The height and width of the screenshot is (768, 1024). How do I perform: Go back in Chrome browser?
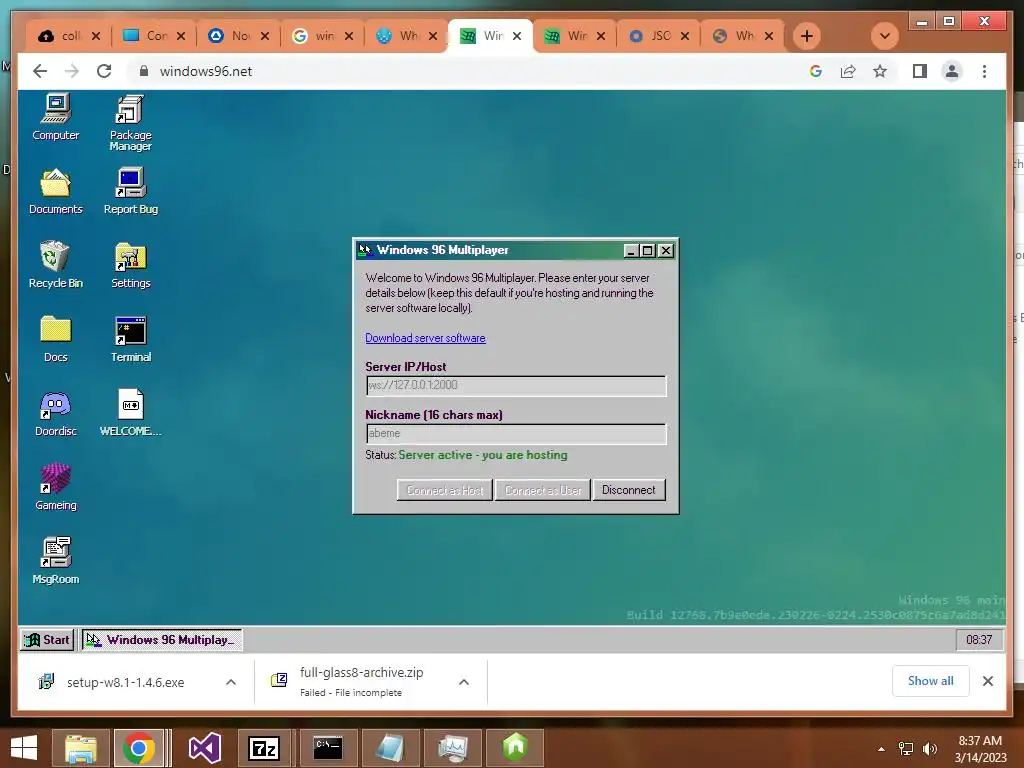(40, 71)
